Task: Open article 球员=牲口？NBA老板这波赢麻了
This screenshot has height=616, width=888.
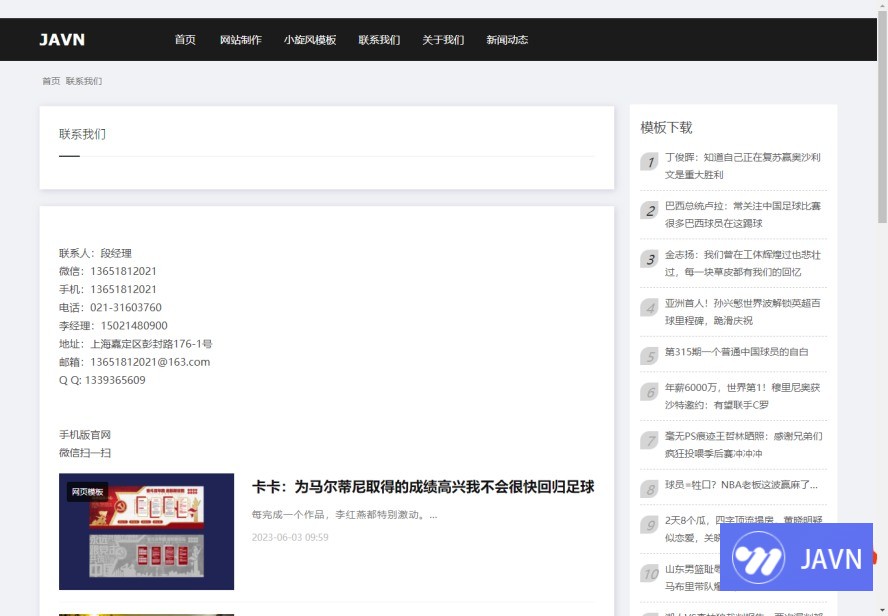Action: (741, 485)
